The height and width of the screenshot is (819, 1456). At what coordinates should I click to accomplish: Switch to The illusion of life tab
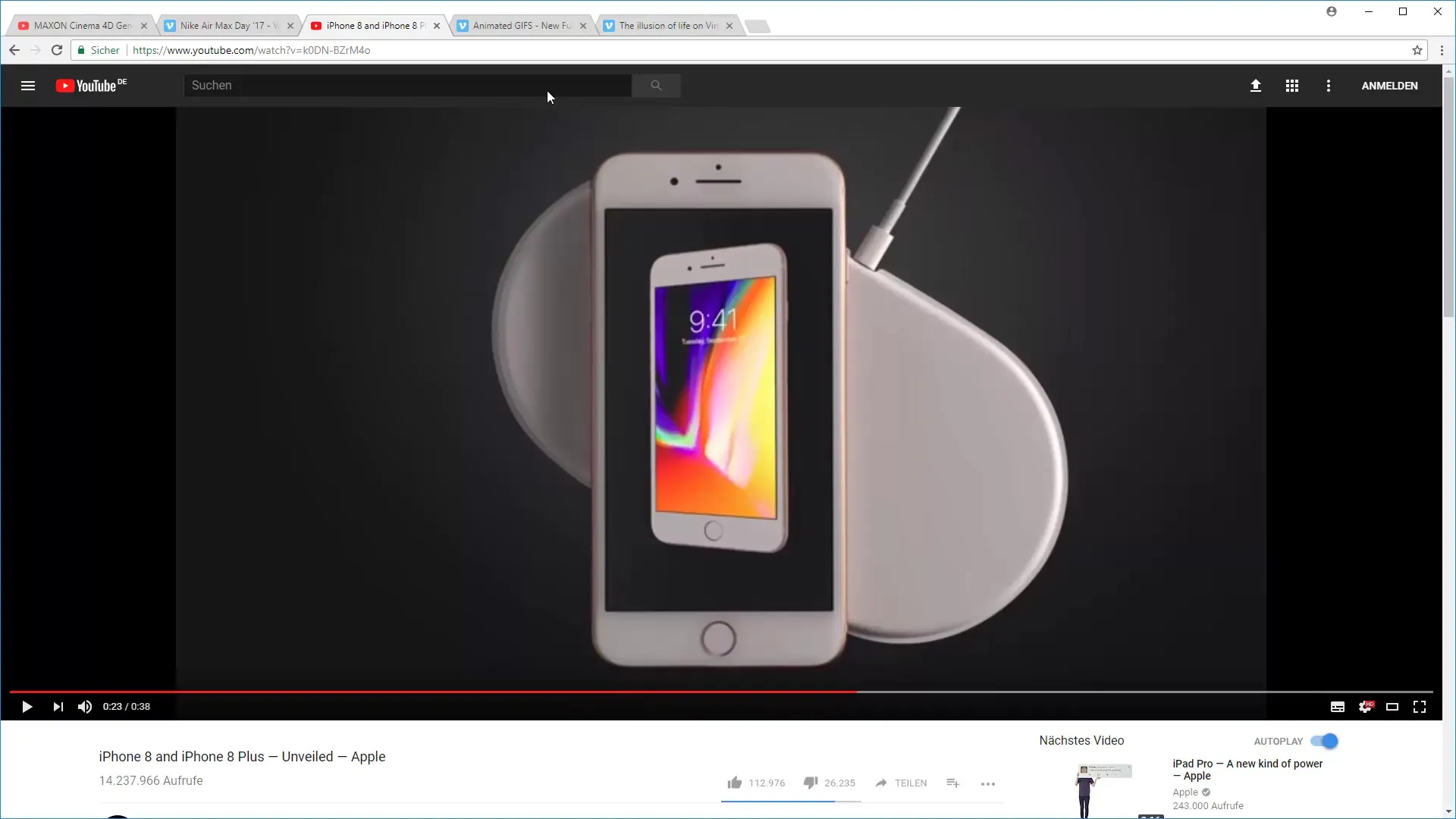pyautogui.click(x=668, y=26)
